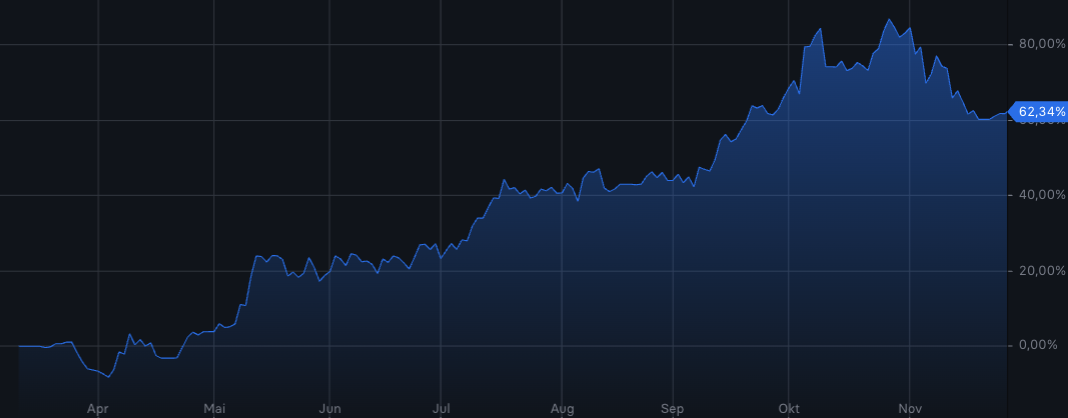
Task: Click the line where it crosses the Sep gridline
Action: [x=673, y=180]
